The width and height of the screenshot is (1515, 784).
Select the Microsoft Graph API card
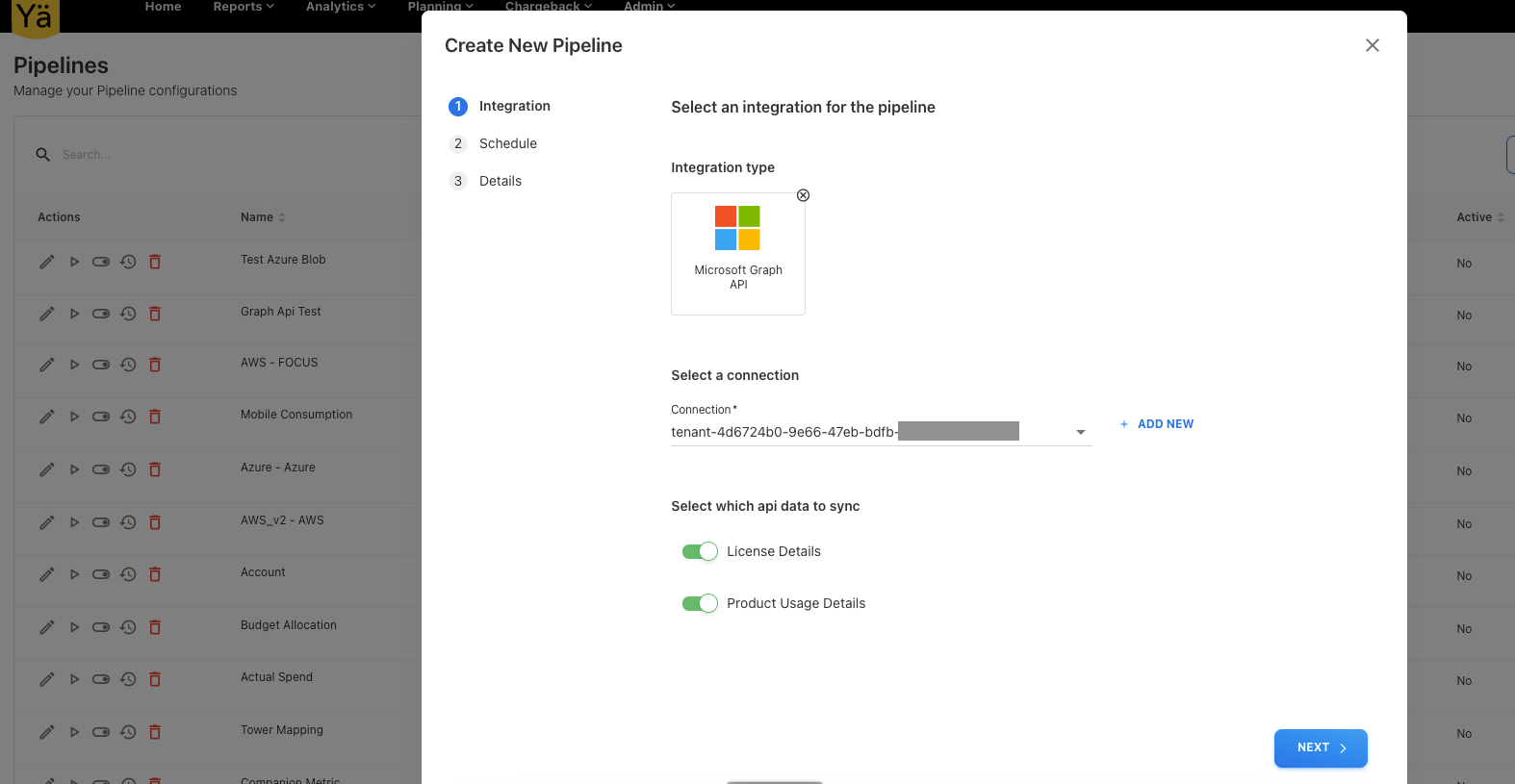(738, 254)
